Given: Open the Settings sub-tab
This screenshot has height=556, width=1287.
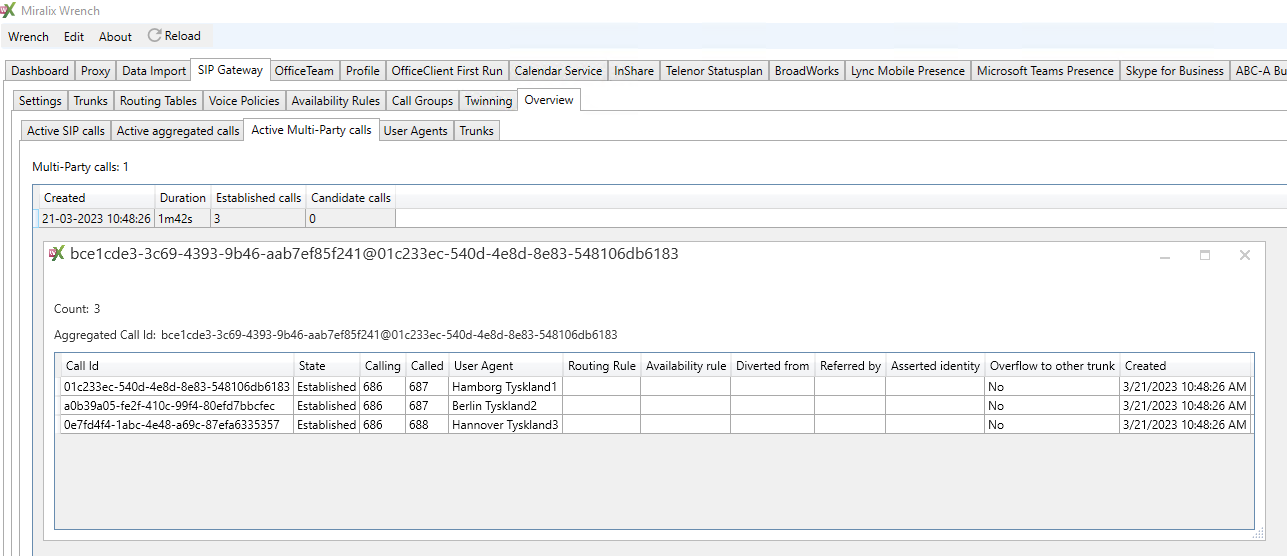Looking at the screenshot, I should [40, 101].
